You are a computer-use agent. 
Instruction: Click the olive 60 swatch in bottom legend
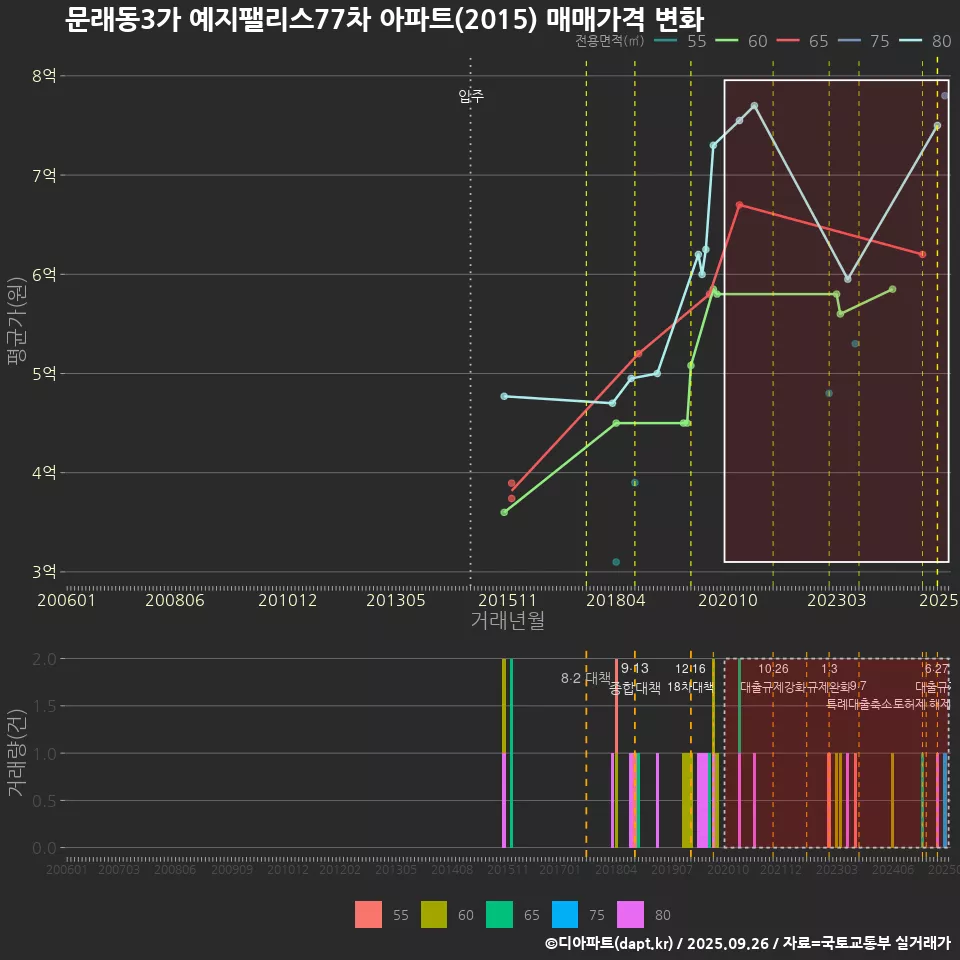tap(434, 914)
